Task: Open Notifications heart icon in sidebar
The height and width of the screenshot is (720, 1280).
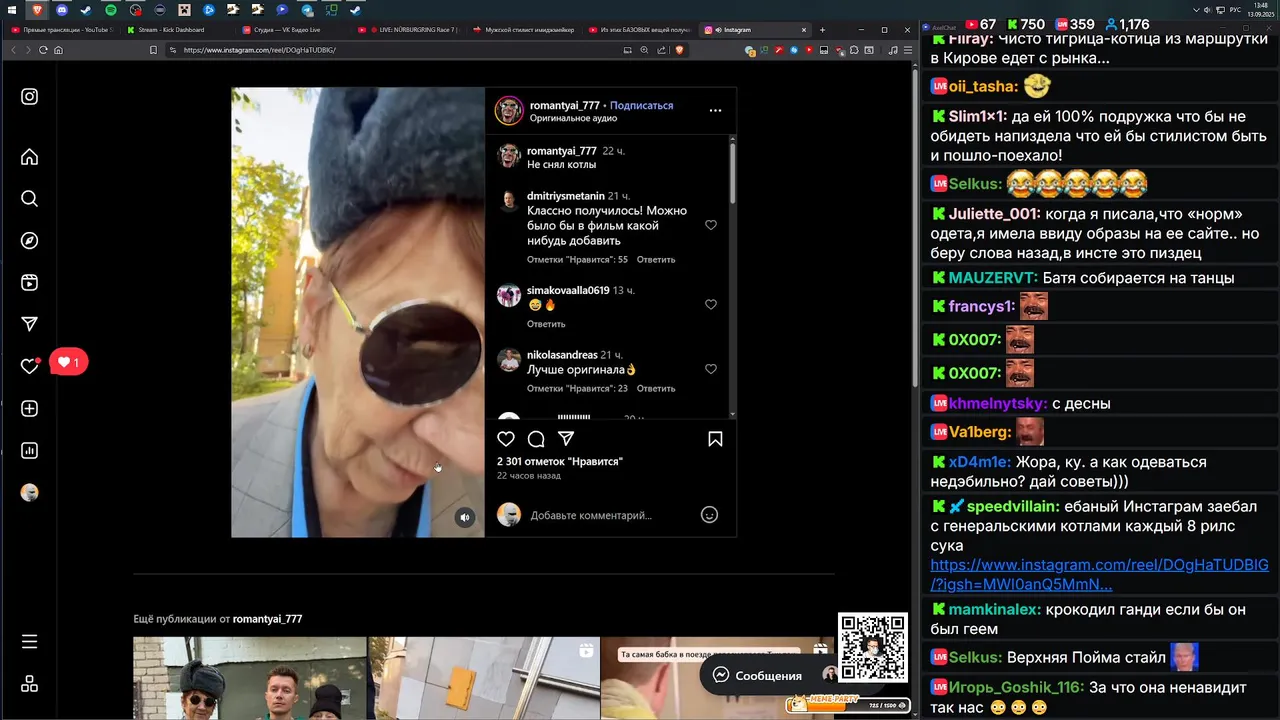Action: pos(29,366)
